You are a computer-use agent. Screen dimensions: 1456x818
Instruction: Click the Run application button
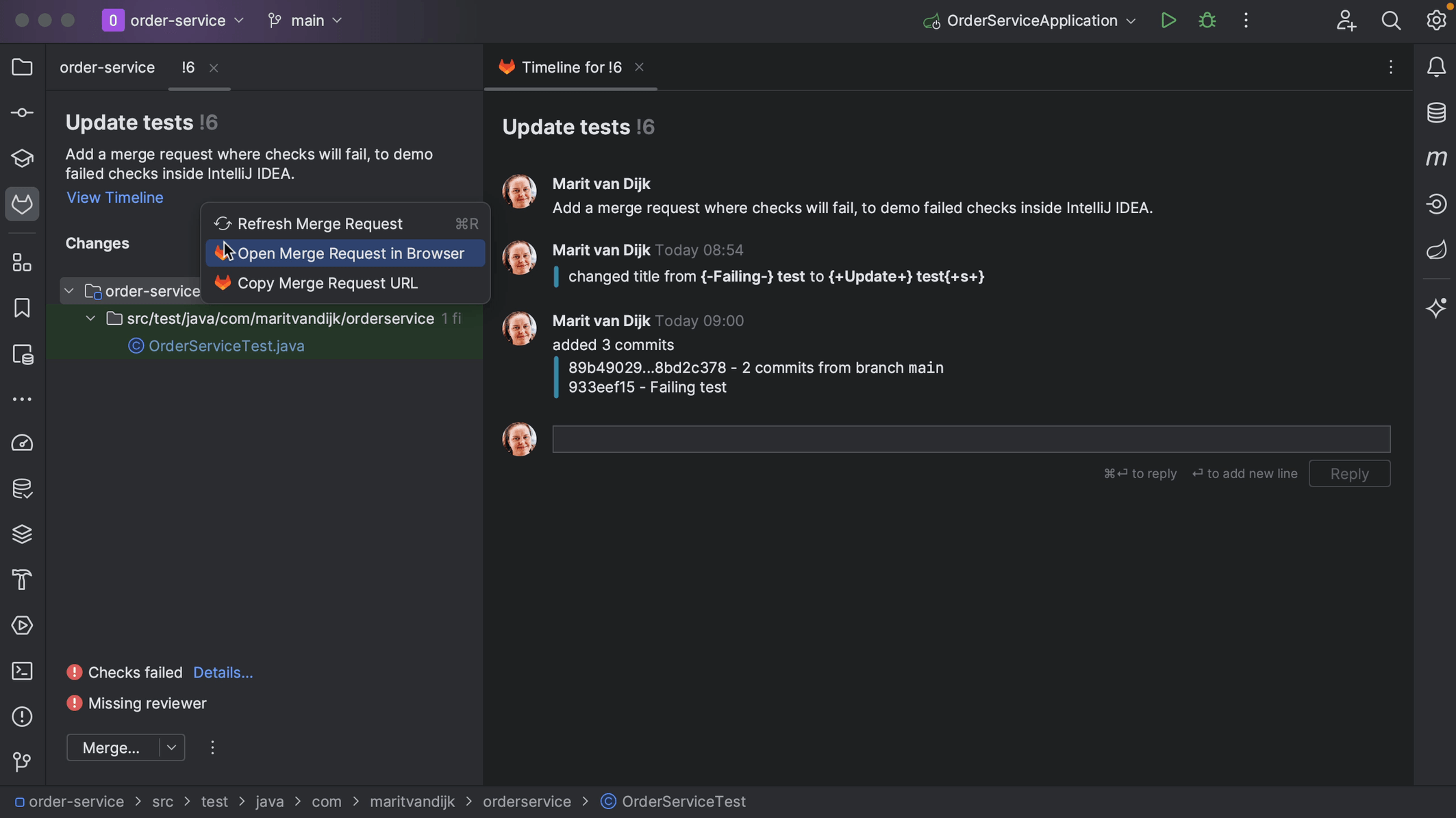pyautogui.click(x=1167, y=20)
